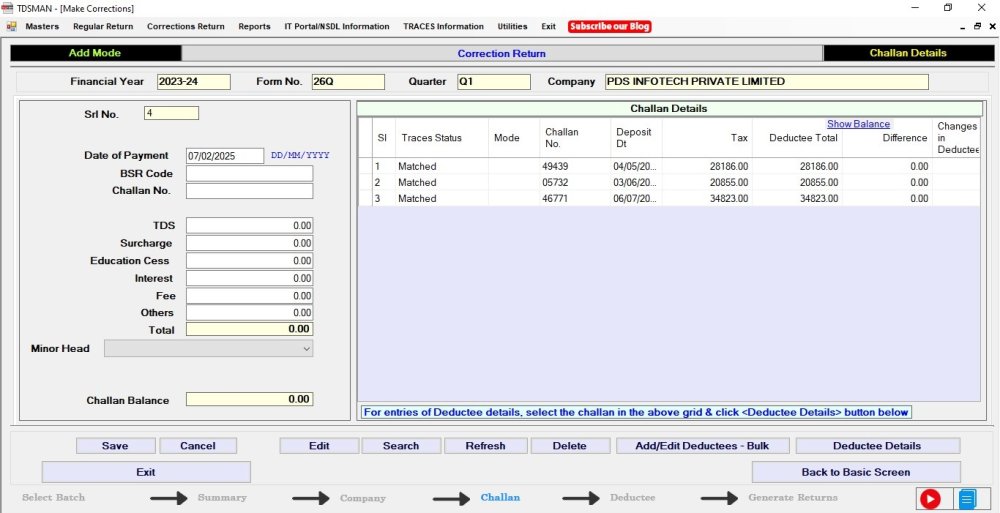
Task: Select challan row with number 46771
Action: pyautogui.click(x=668, y=198)
